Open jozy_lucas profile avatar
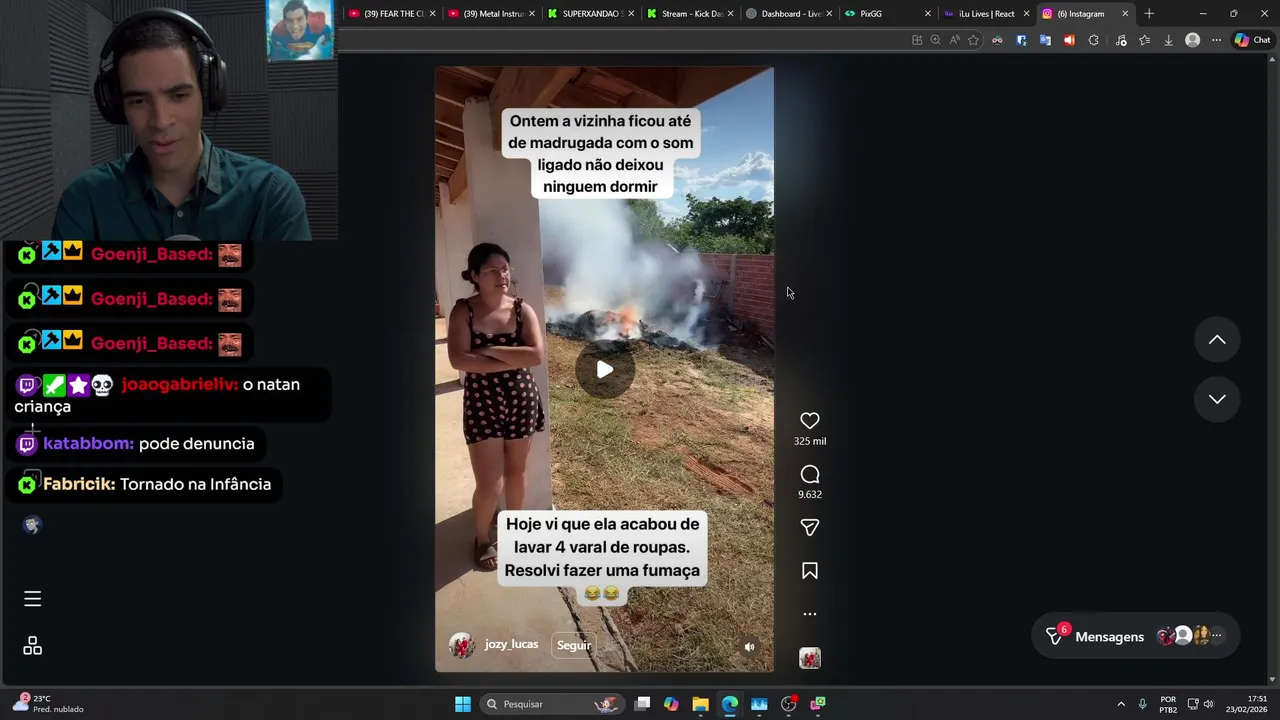This screenshot has height=720, width=1280. point(461,645)
